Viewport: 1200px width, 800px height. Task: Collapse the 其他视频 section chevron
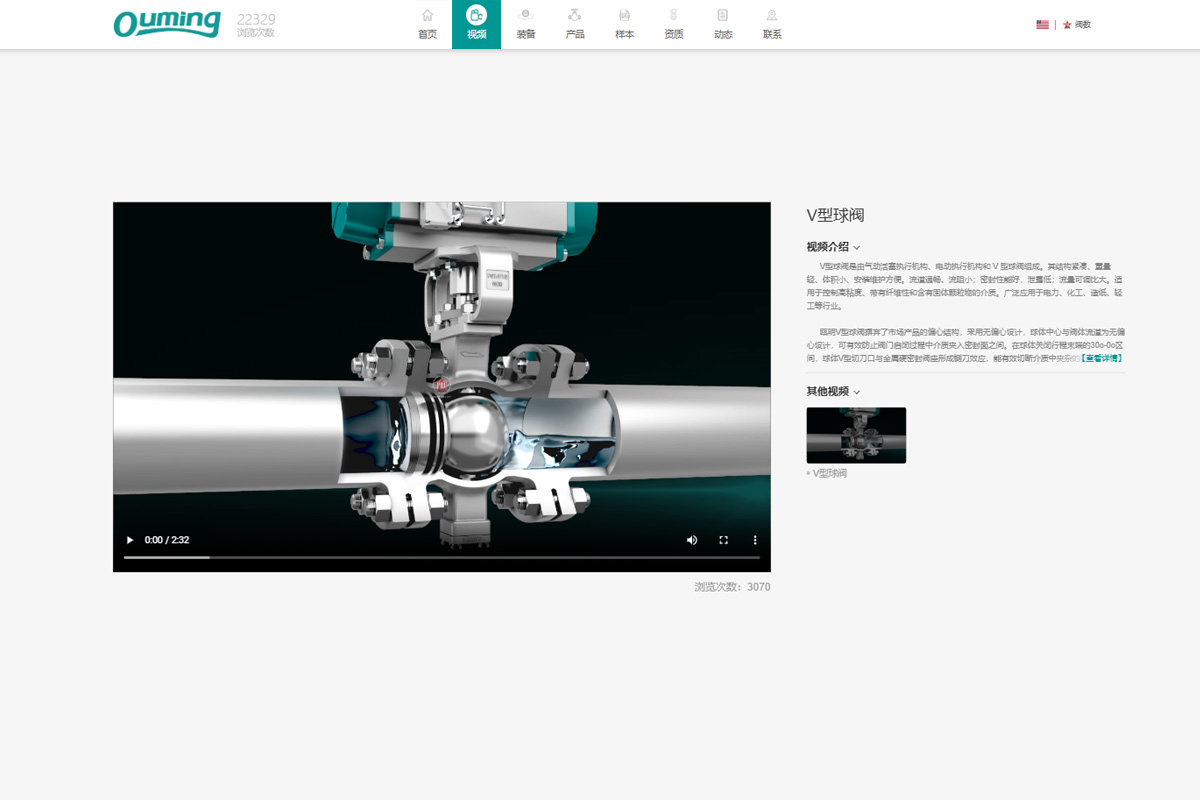(x=857, y=392)
